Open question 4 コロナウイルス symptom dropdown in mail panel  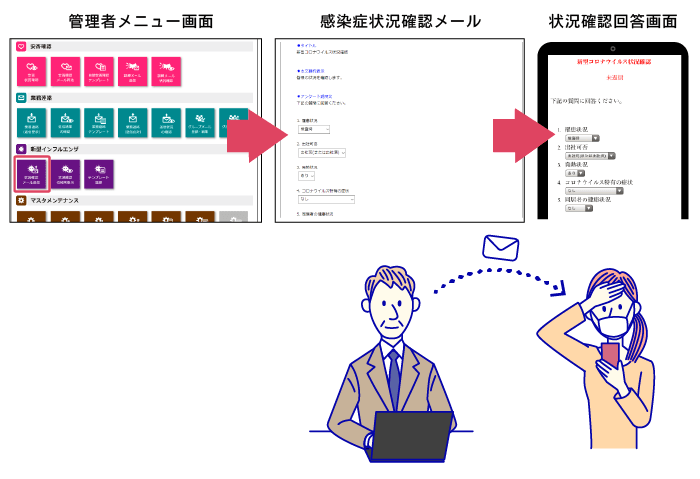[x=326, y=200]
